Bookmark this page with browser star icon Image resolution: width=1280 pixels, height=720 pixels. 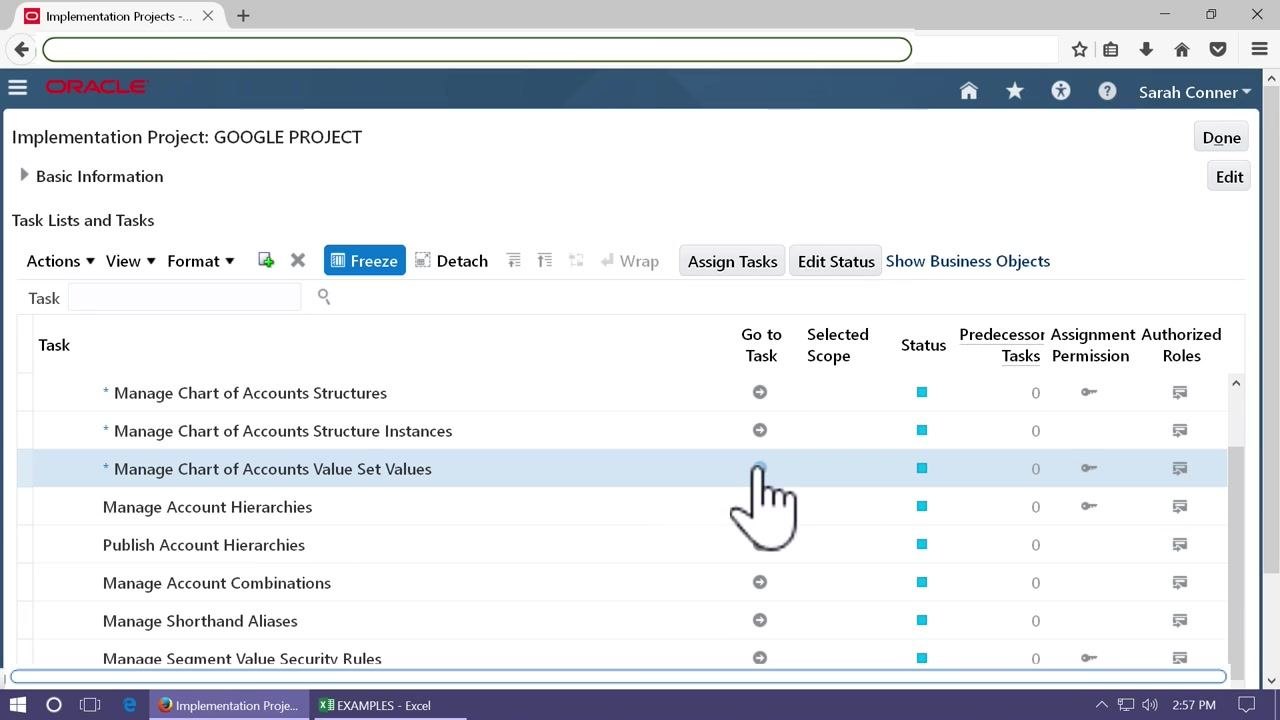point(1079,49)
